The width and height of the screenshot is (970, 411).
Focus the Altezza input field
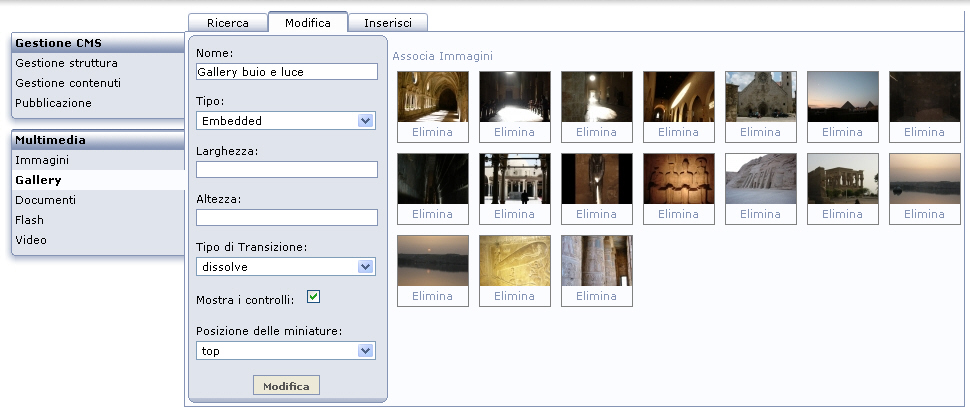(286, 218)
